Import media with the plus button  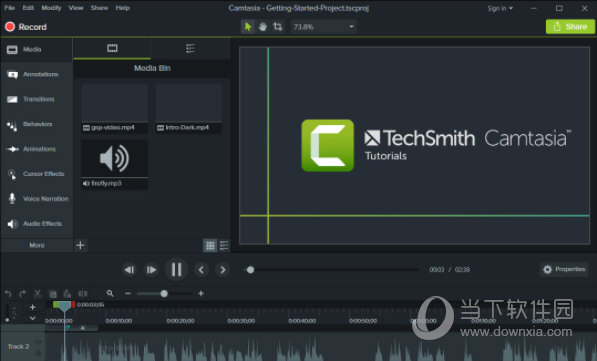coord(80,245)
